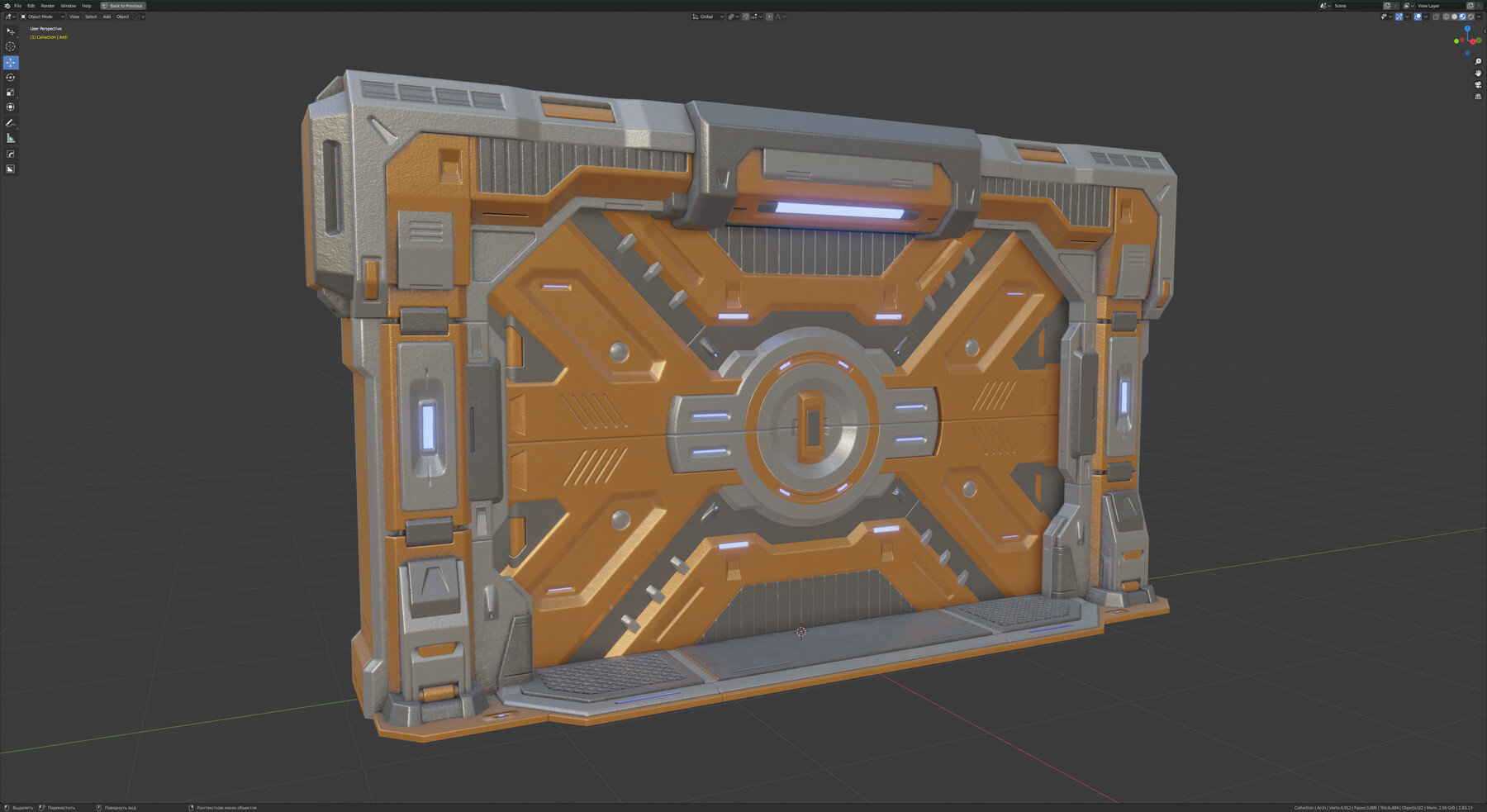Click the red X axis on navigation gizmo
The image size is (1487, 812).
point(1473,41)
